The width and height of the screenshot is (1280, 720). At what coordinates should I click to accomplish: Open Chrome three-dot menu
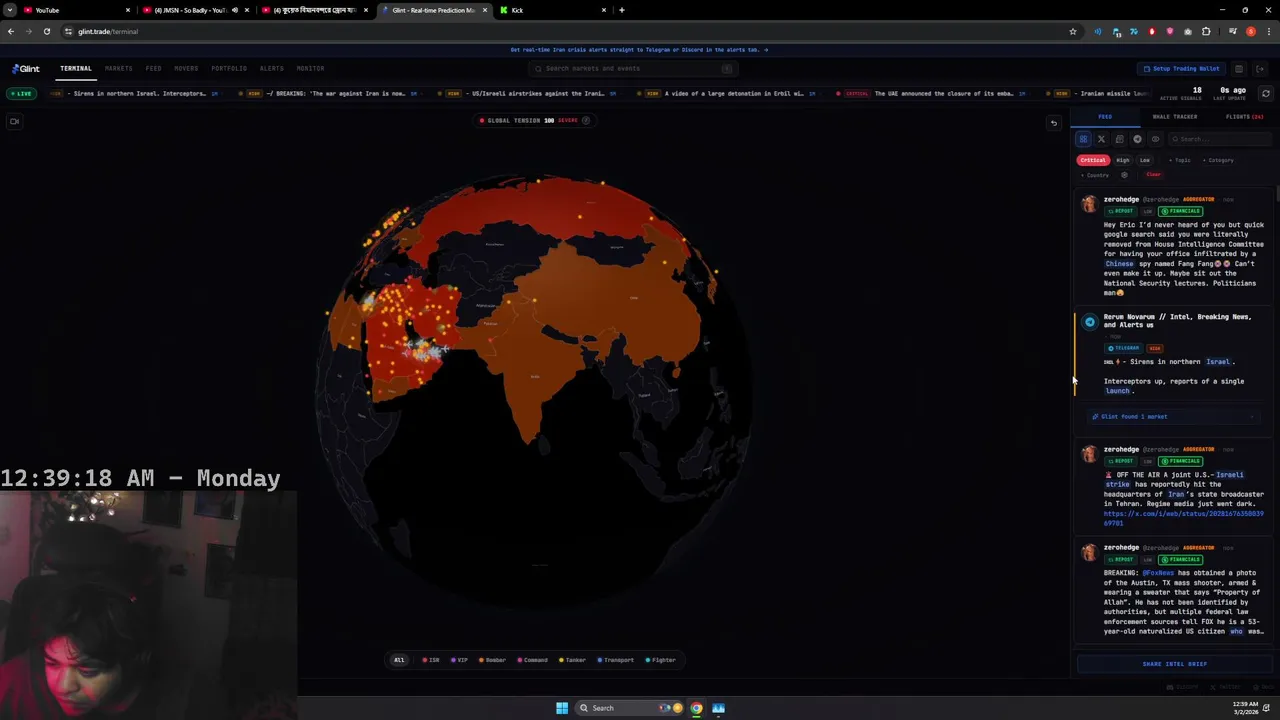point(1267,31)
